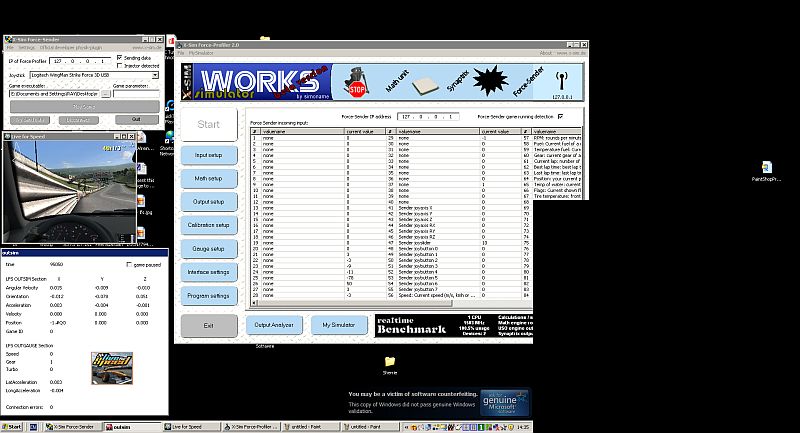Toggle the game paused checkbox in outsim
The width and height of the screenshot is (800, 433).
pyautogui.click(x=129, y=265)
